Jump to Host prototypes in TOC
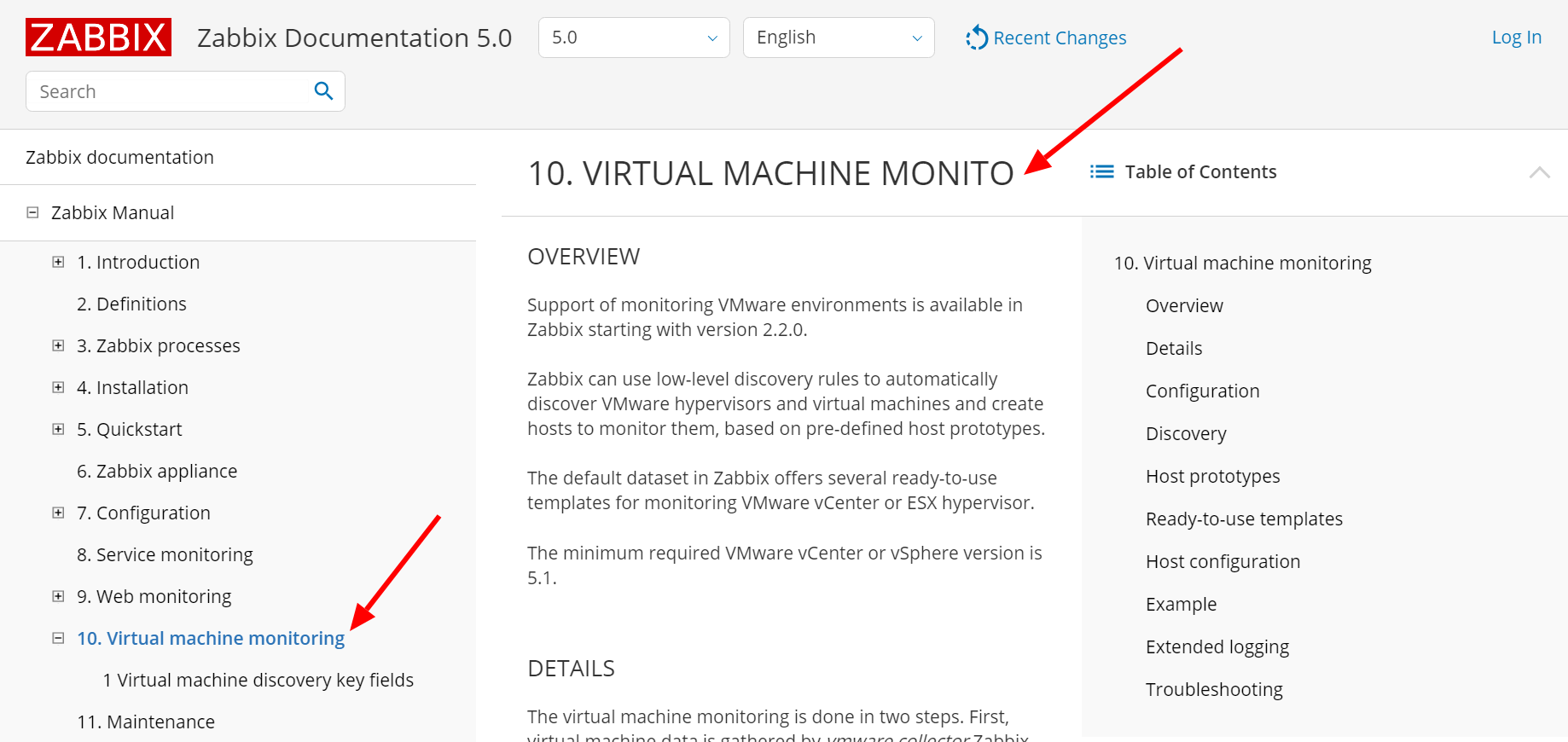The width and height of the screenshot is (1568, 742). pos(1212,476)
